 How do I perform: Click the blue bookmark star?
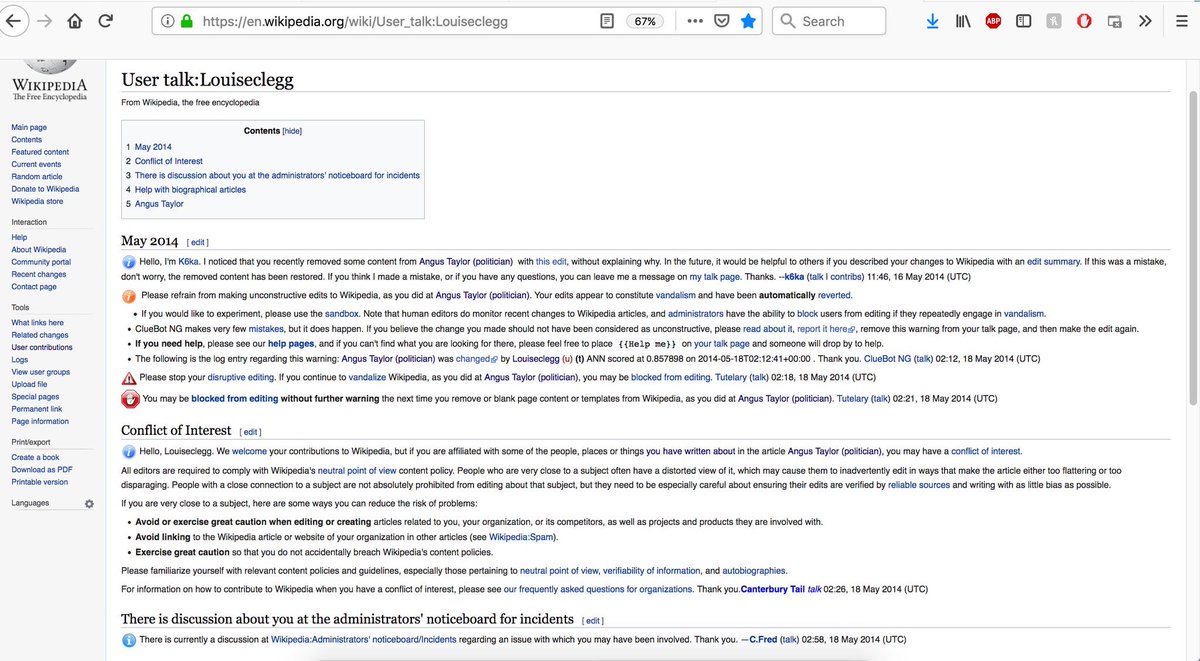pyautogui.click(x=748, y=21)
